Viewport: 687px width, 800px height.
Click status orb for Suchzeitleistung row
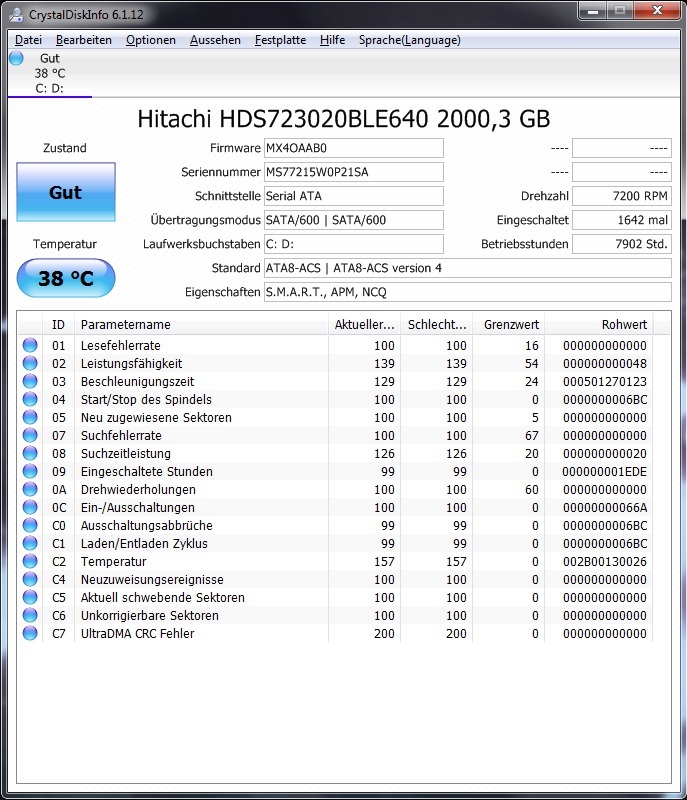coord(30,453)
